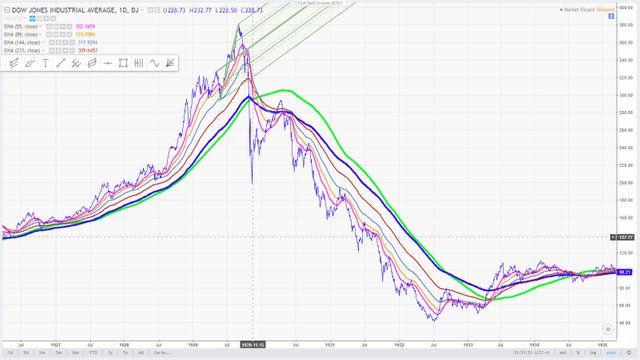This screenshot has height=360, width=640.
Task: Open the timezone menu (UTC-4) clock
Action: [x=532, y=353]
